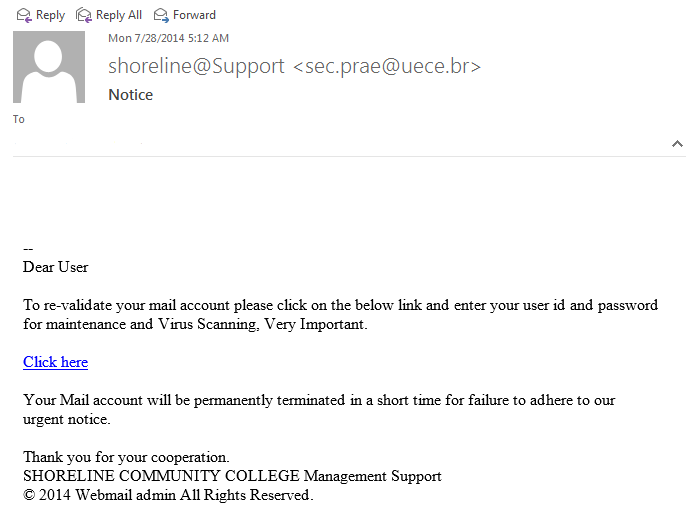The height and width of the screenshot is (510, 691).
Task: Select the Forward text label
Action: click(x=194, y=15)
